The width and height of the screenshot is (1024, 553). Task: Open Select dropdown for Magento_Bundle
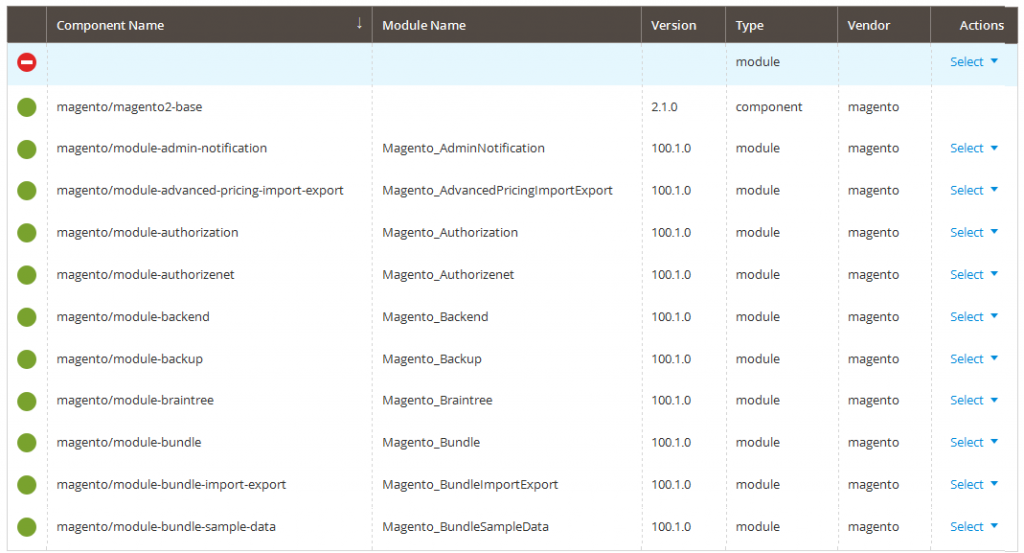(974, 443)
